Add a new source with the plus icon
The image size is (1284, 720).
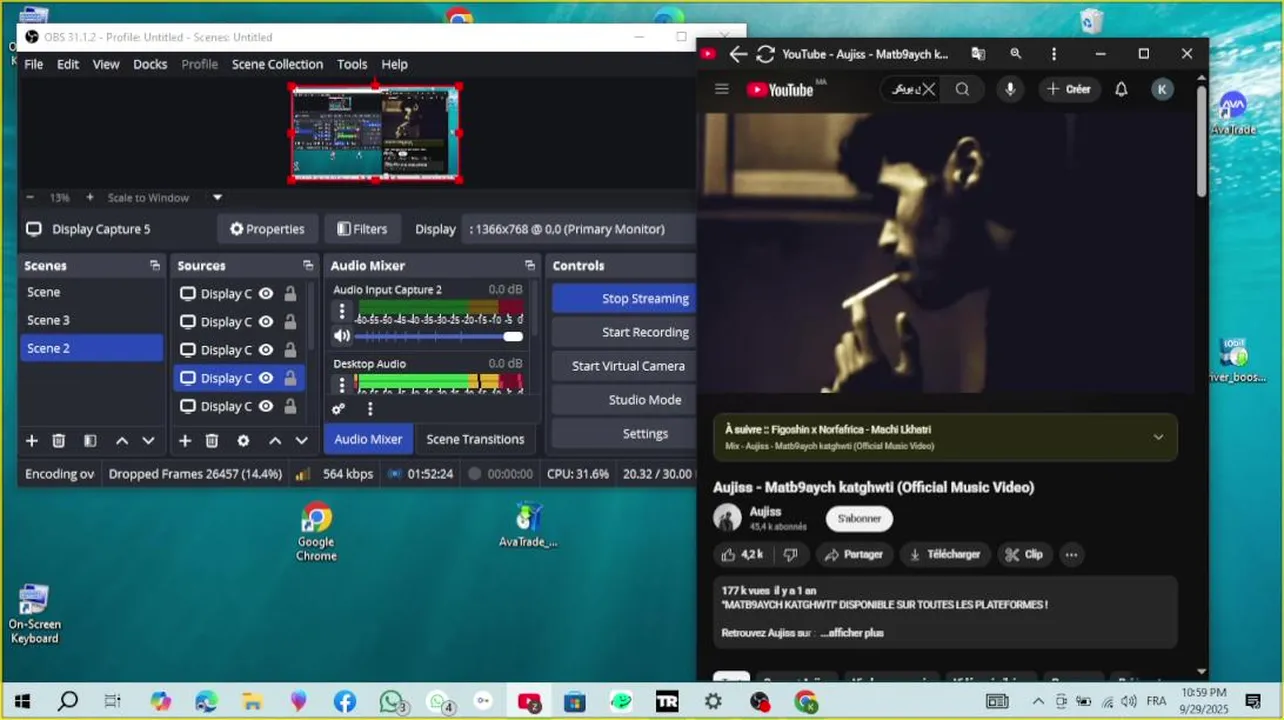click(x=185, y=441)
